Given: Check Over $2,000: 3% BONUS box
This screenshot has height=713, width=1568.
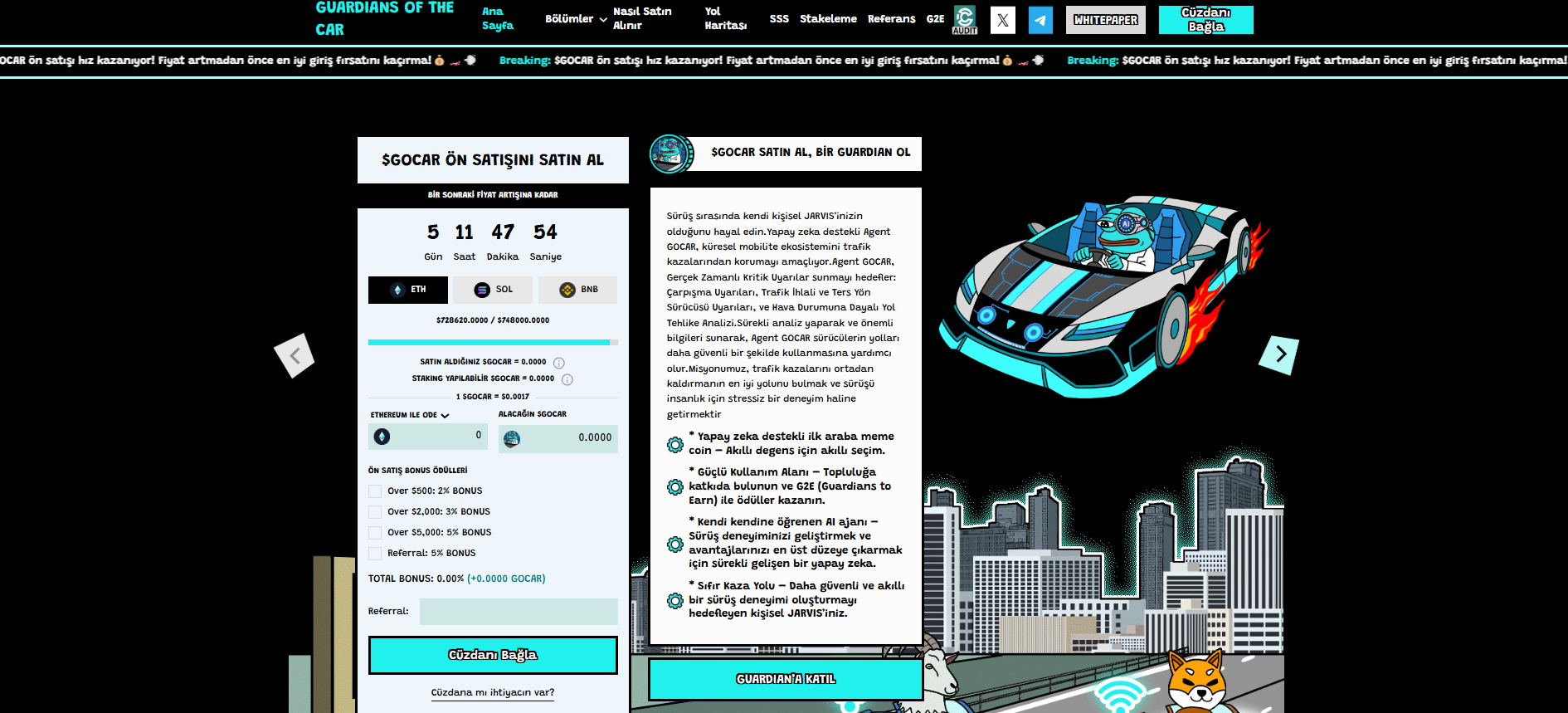Looking at the screenshot, I should 375,512.
